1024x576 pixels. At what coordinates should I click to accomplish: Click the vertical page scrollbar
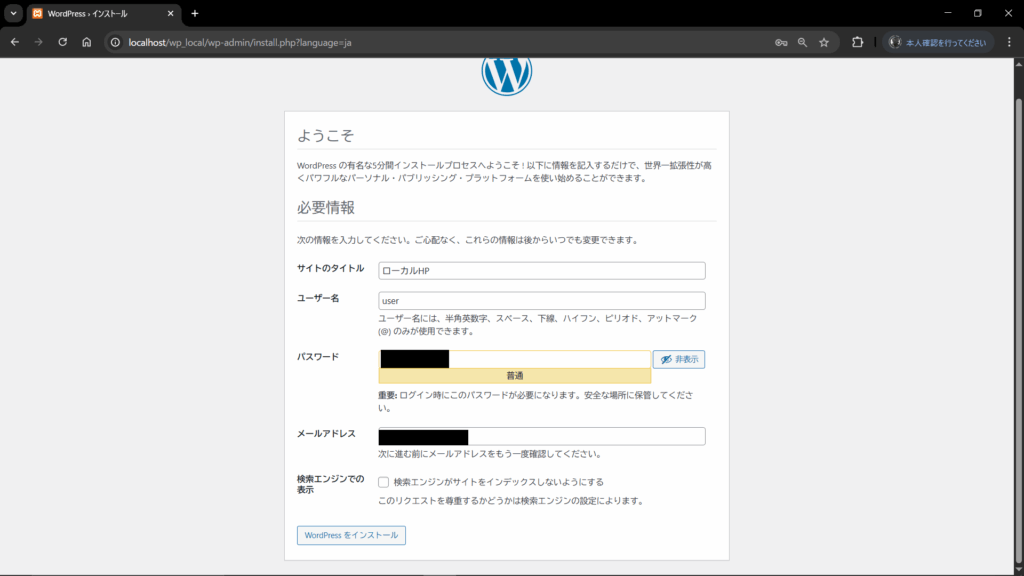point(1019,332)
